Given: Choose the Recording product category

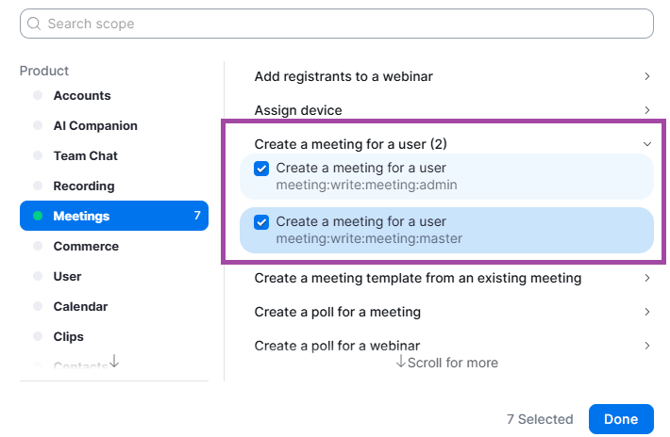Looking at the screenshot, I should point(84,186).
